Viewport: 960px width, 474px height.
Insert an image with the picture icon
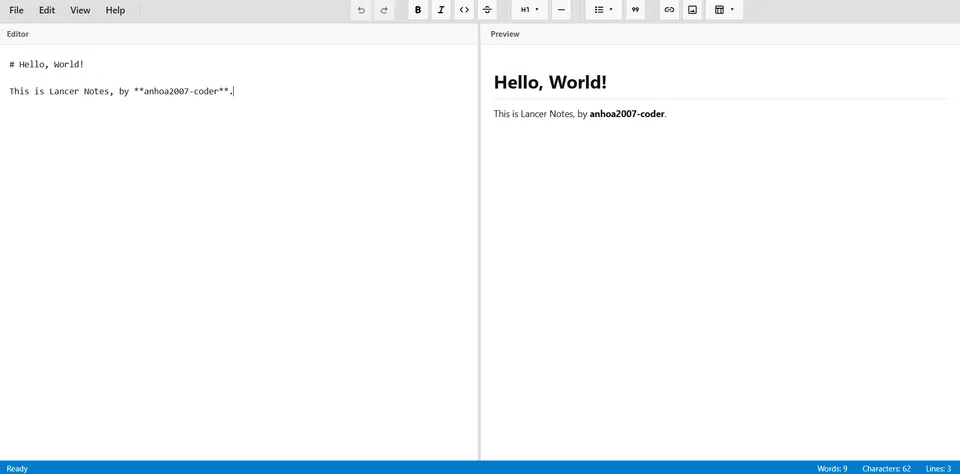pyautogui.click(x=692, y=10)
